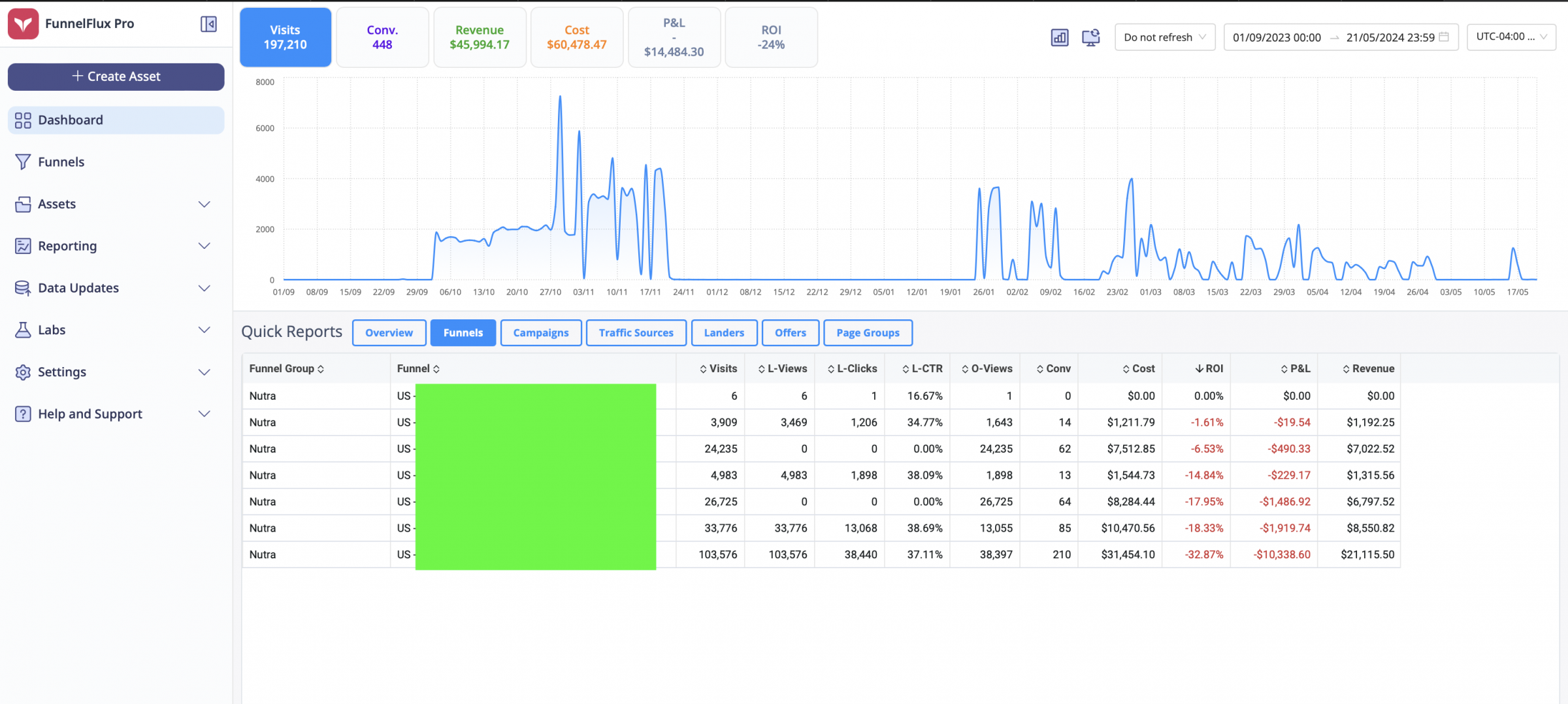Viewport: 1568px width, 704px height.
Task: Select the ROI metric card
Action: 772,37
